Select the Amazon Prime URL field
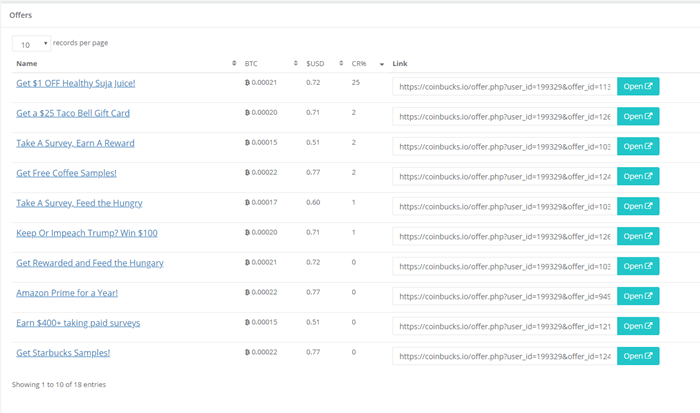Viewport: 700px width, 413px height. pyautogui.click(x=505, y=296)
